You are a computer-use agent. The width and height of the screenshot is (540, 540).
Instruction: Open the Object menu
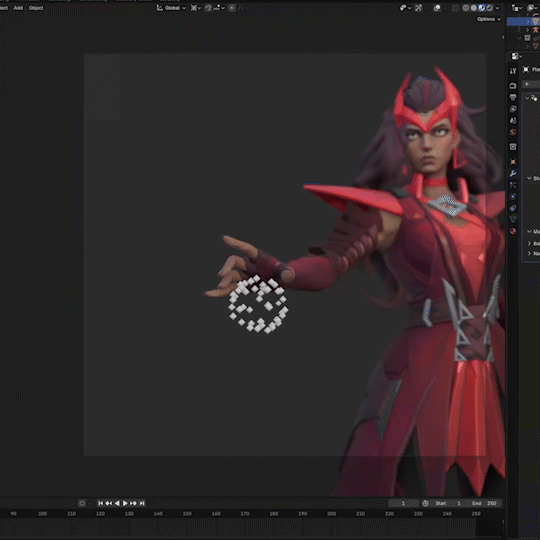(x=36, y=8)
